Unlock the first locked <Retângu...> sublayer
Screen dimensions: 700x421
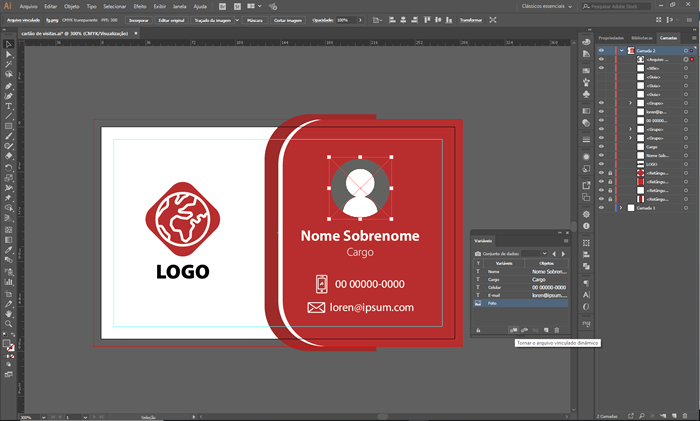click(x=610, y=173)
